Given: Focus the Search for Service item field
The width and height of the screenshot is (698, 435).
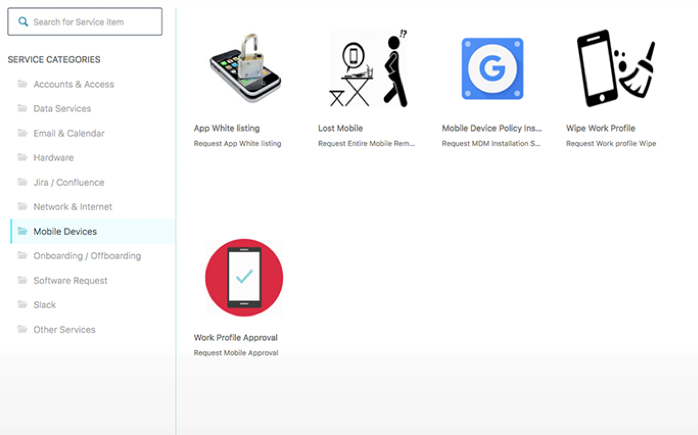Looking at the screenshot, I should click(85, 21).
